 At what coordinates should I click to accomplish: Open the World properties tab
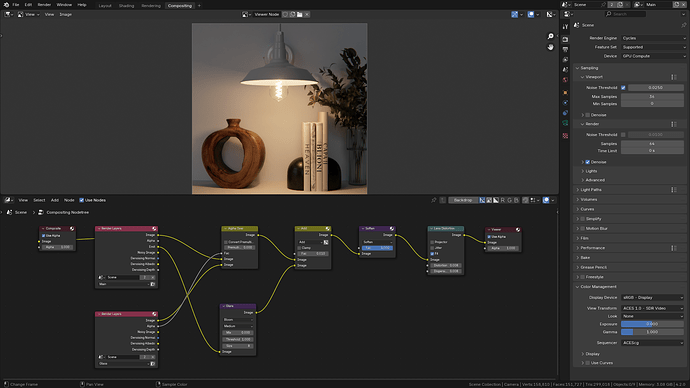point(565,80)
